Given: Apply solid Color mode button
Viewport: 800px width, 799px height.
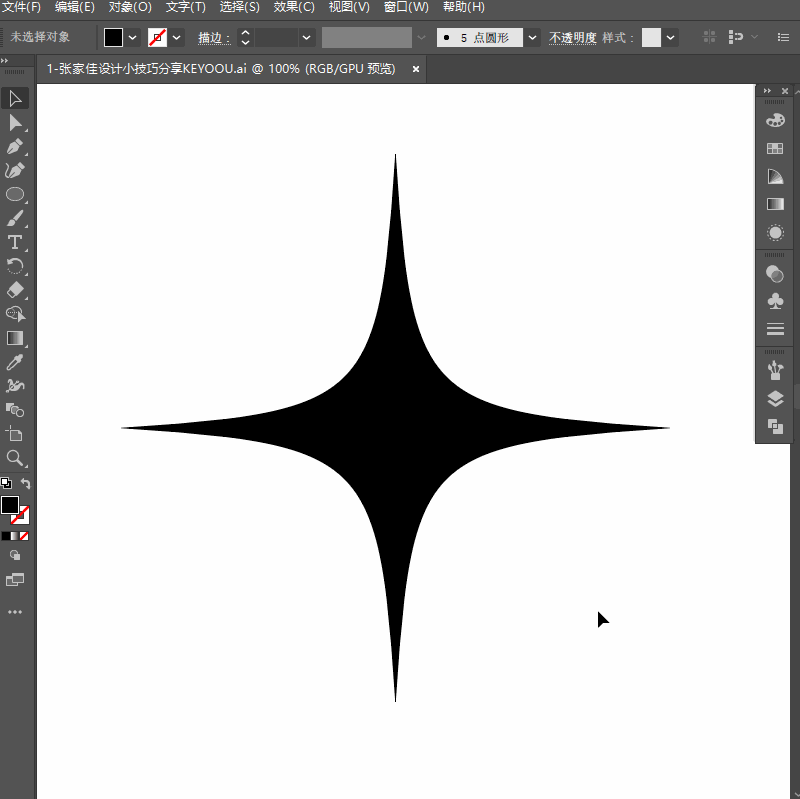Looking at the screenshot, I should point(6,536).
